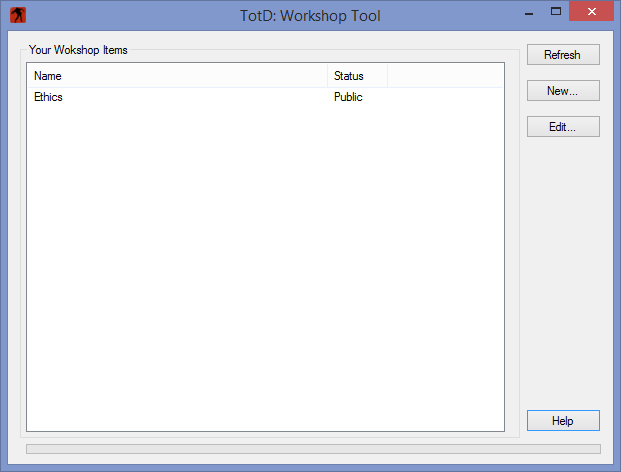Click the divider right of Status header
Image resolution: width=621 pixels, height=472 pixels.
387,76
